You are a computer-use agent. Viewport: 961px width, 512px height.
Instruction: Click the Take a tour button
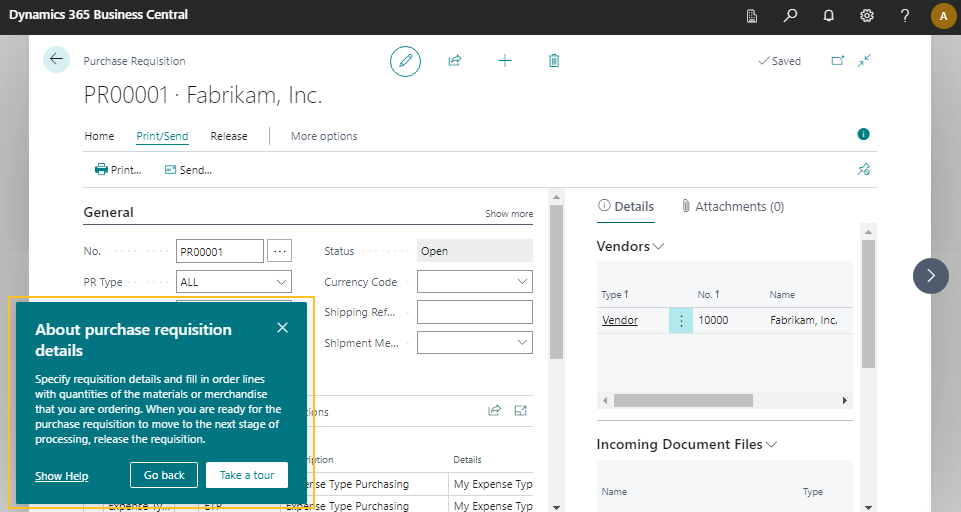[247, 475]
